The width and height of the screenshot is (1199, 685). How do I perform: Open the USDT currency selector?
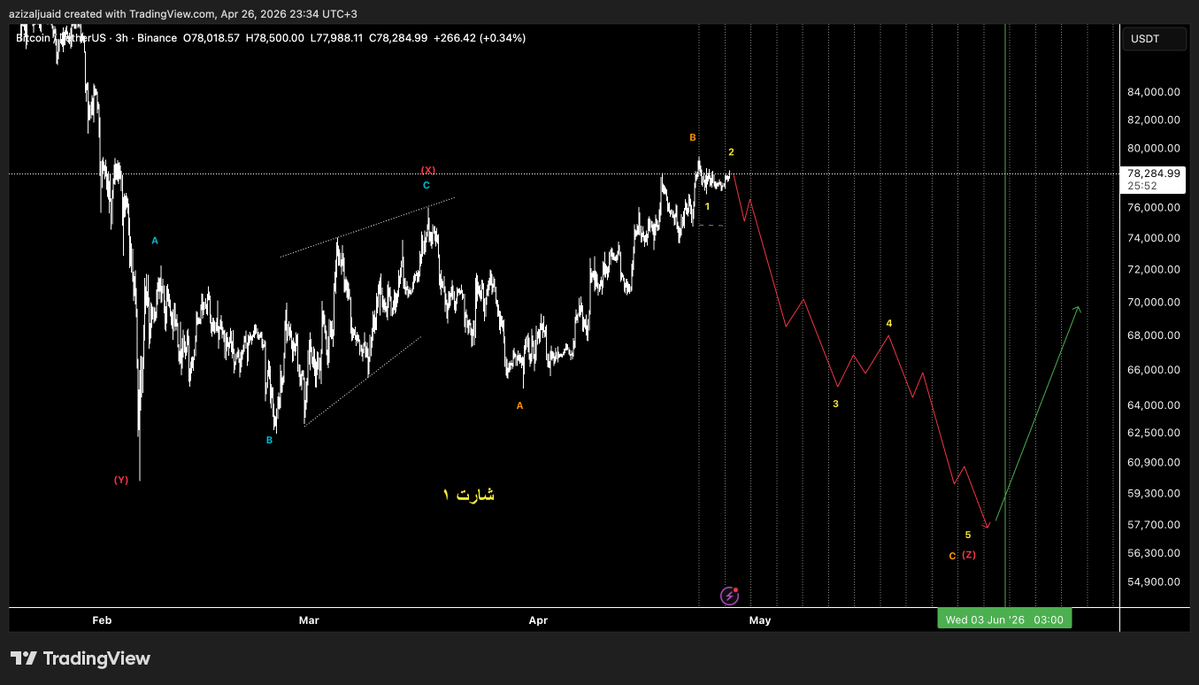click(1155, 39)
